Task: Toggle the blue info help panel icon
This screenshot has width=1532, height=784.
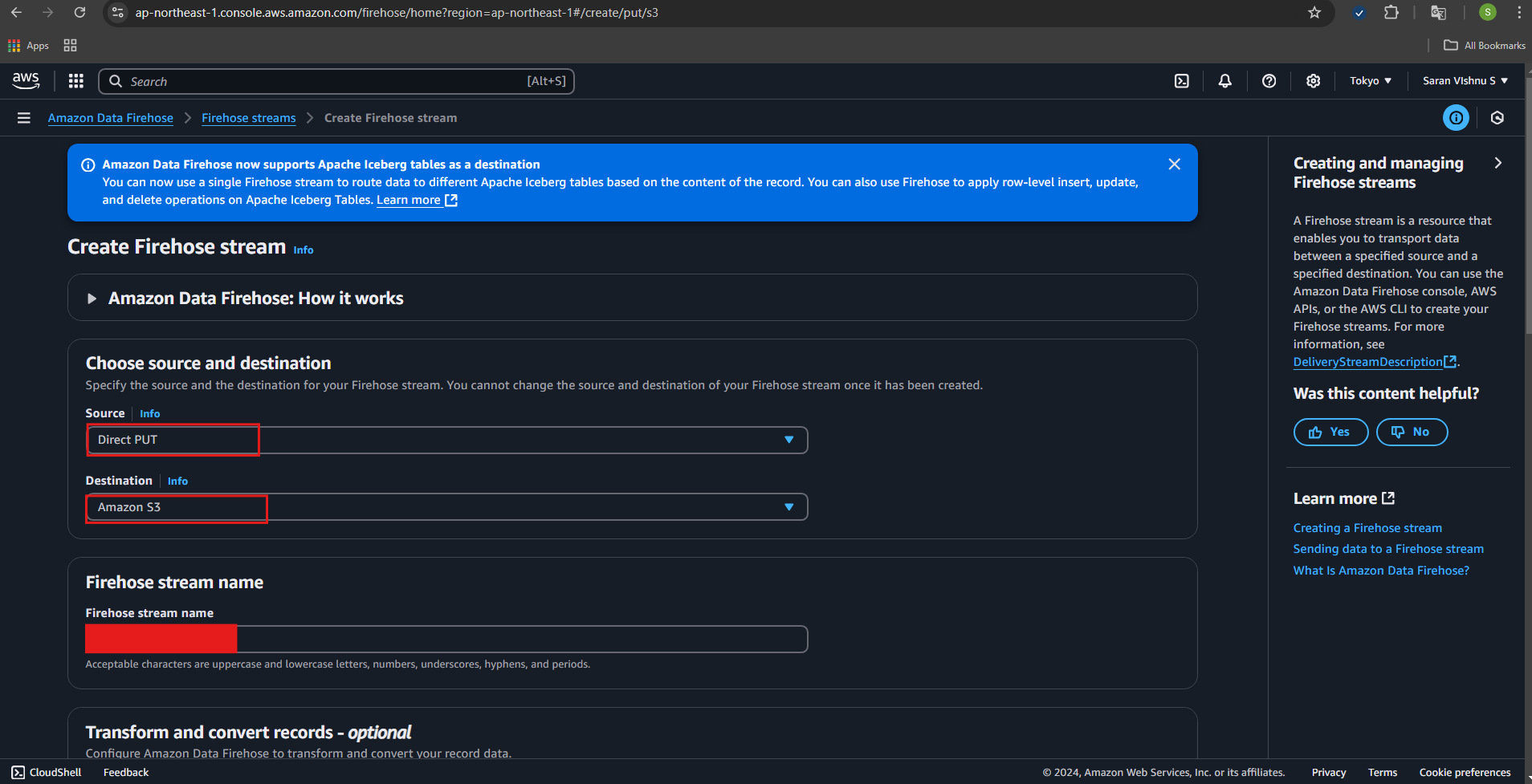Action: [x=1456, y=118]
